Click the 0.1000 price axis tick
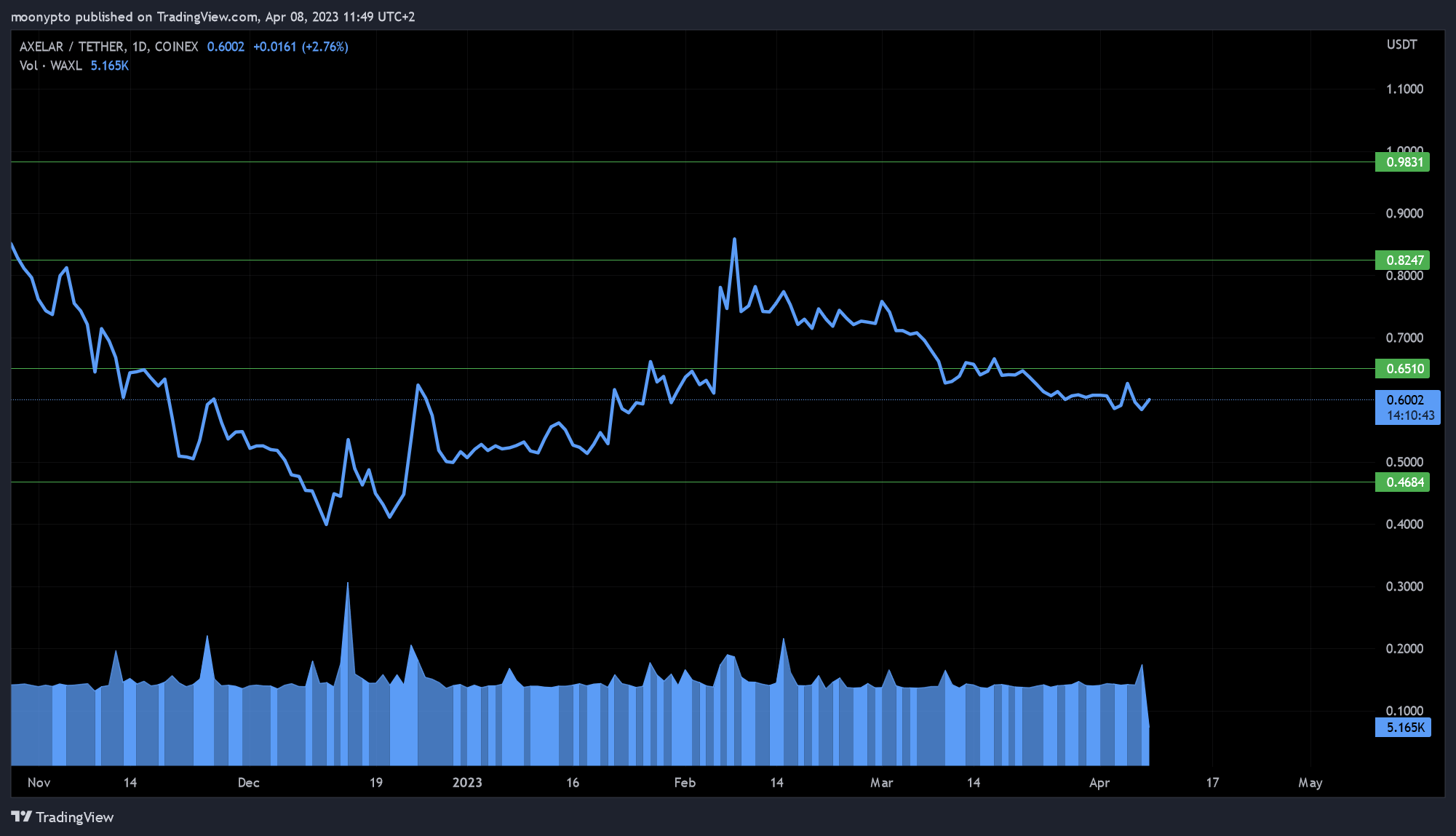Image resolution: width=1456 pixels, height=836 pixels. pyautogui.click(x=1404, y=711)
